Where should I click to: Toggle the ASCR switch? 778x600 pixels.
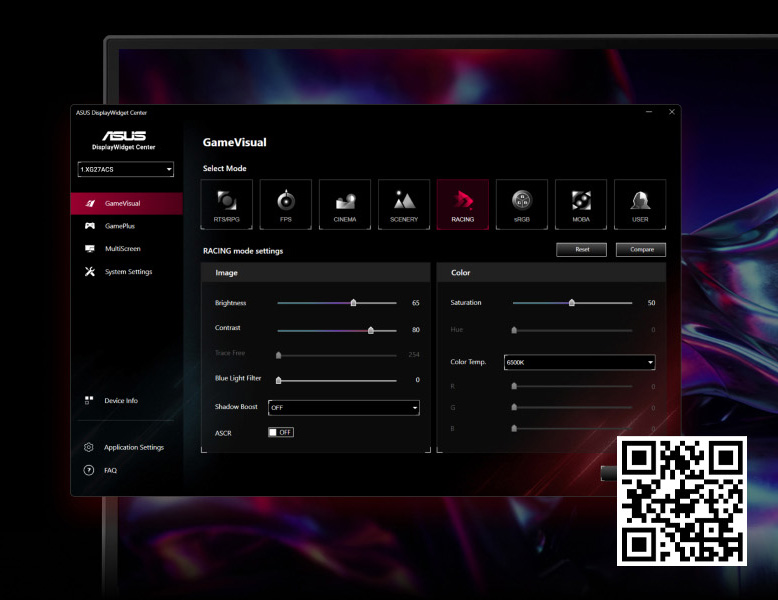(x=281, y=432)
